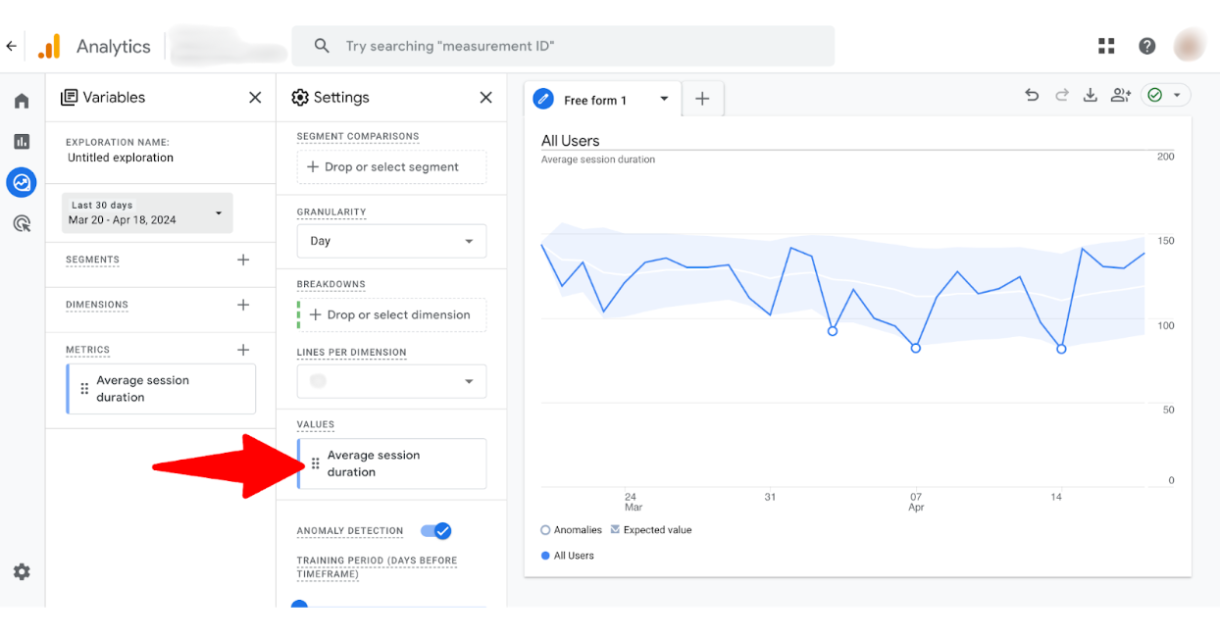Disable the Anomaly Detection switch
This screenshot has height=627, width=1220.
click(x=437, y=531)
